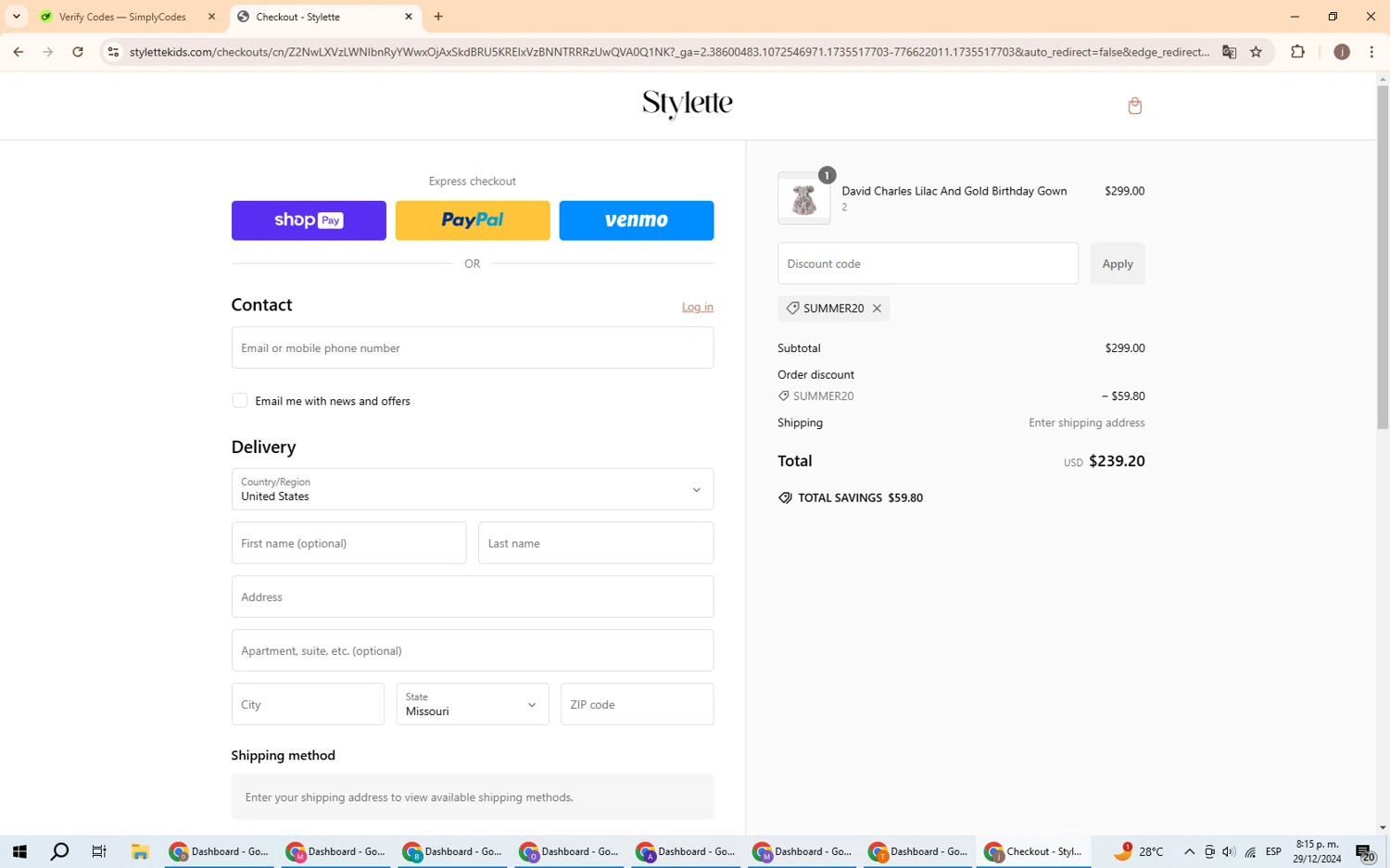Open browser extensions puzzle icon
The width and height of the screenshot is (1390, 868).
[1297, 52]
